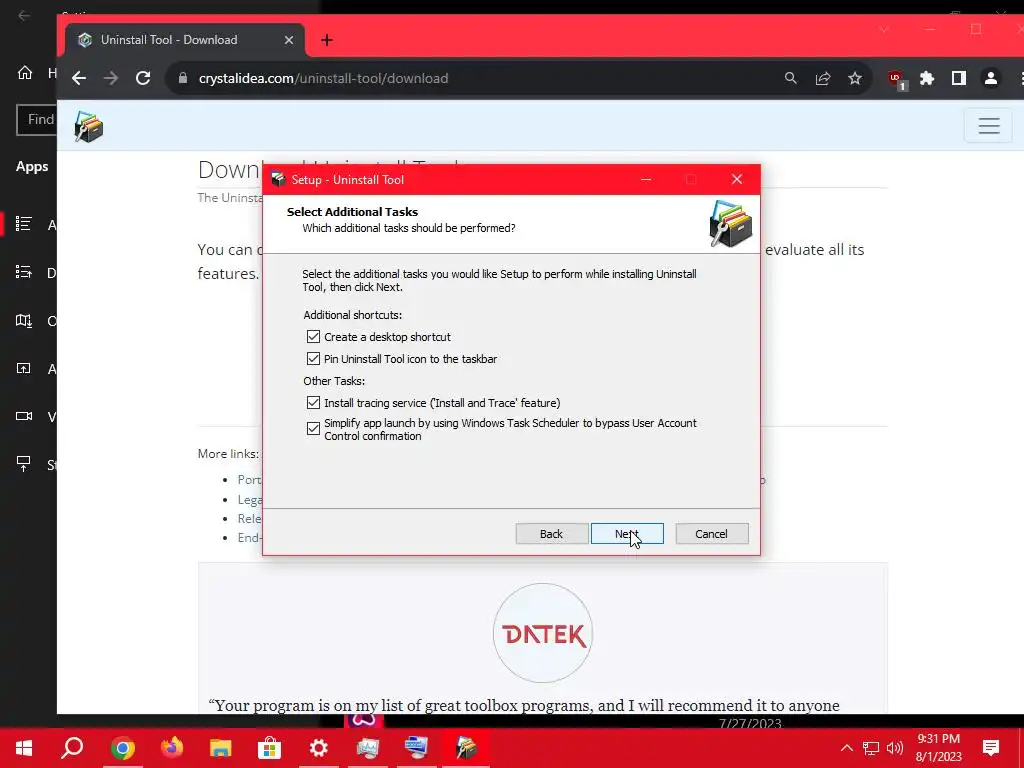1024x768 pixels.
Task: Open Microsoft Store from taskbar
Action: [269, 748]
